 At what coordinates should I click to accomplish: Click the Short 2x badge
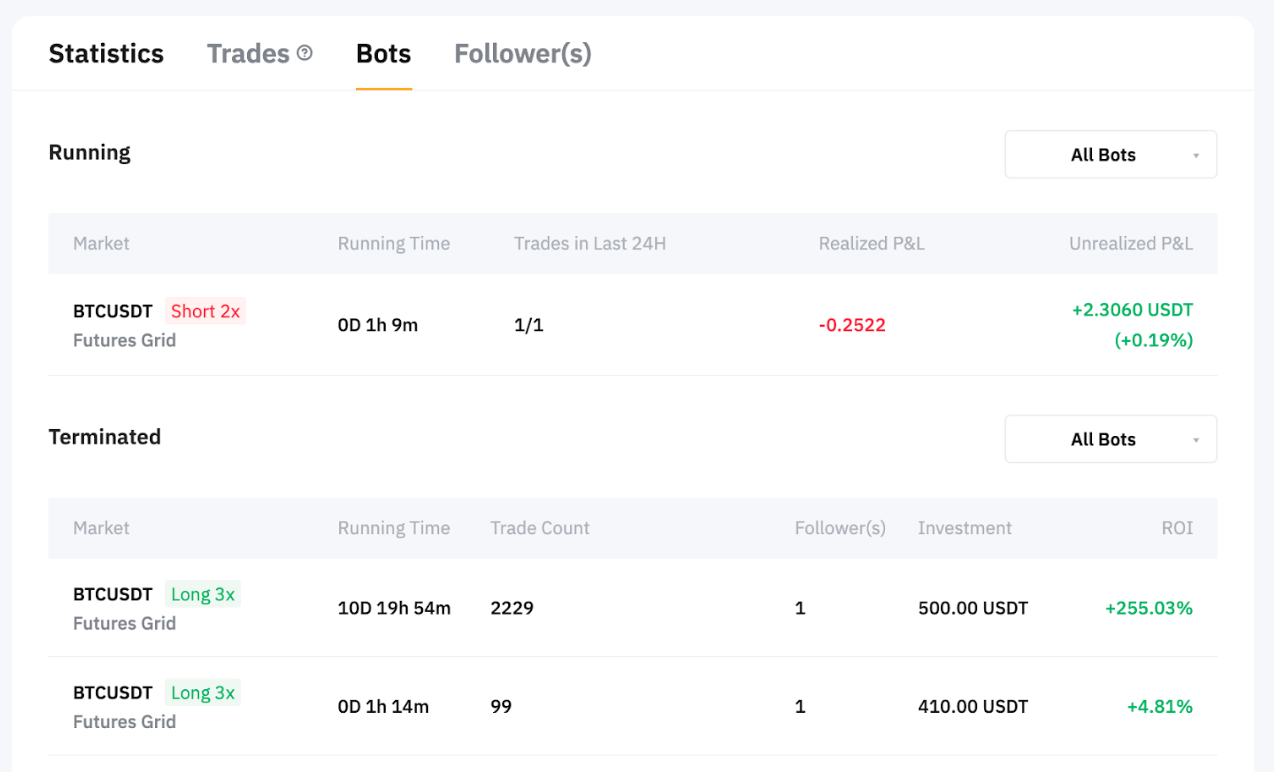205,311
